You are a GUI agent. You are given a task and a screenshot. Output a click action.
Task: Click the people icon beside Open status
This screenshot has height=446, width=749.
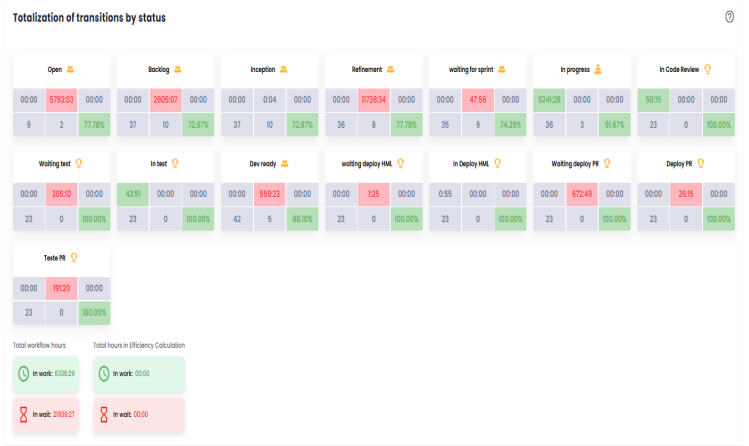(x=71, y=69)
